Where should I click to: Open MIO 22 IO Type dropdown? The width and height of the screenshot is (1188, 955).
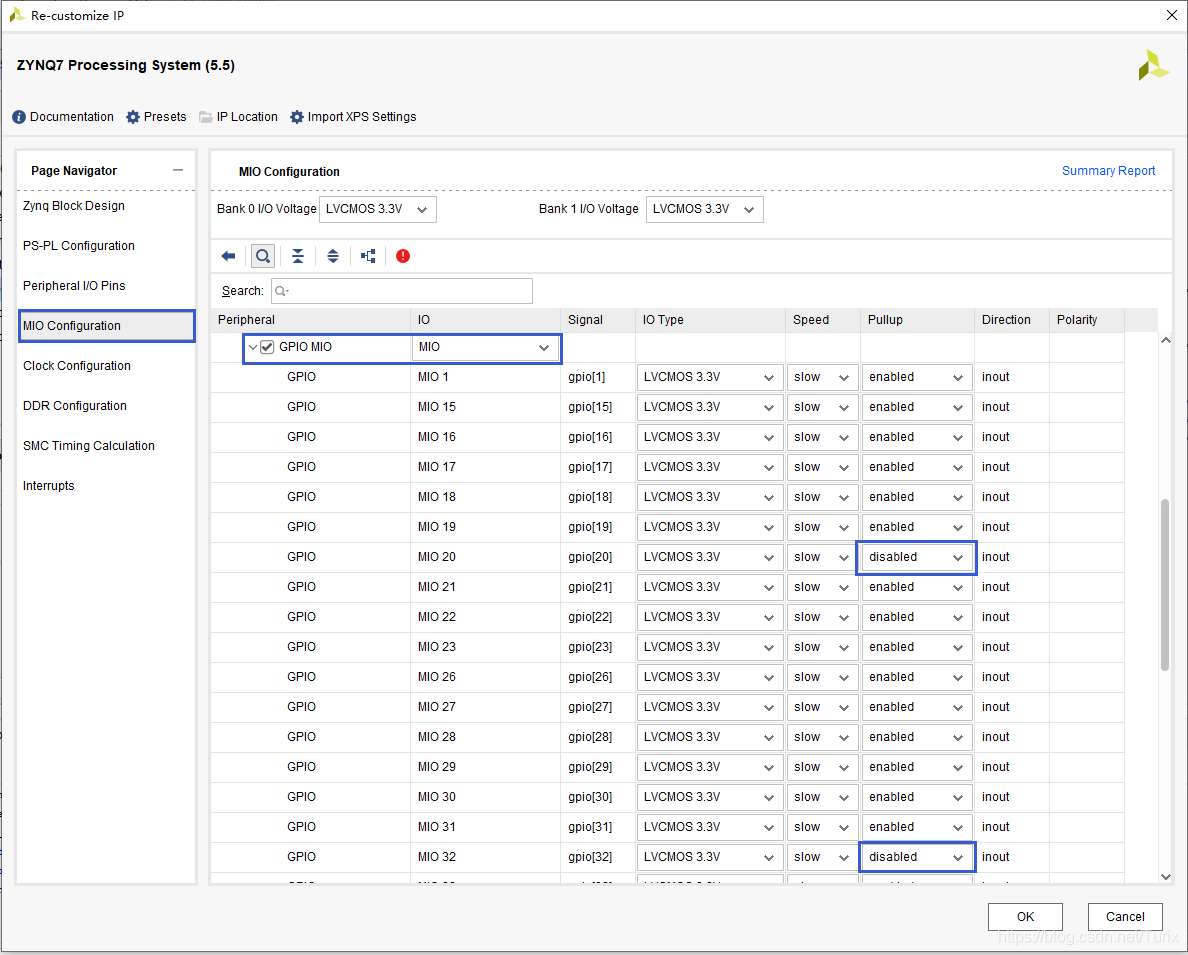click(709, 617)
